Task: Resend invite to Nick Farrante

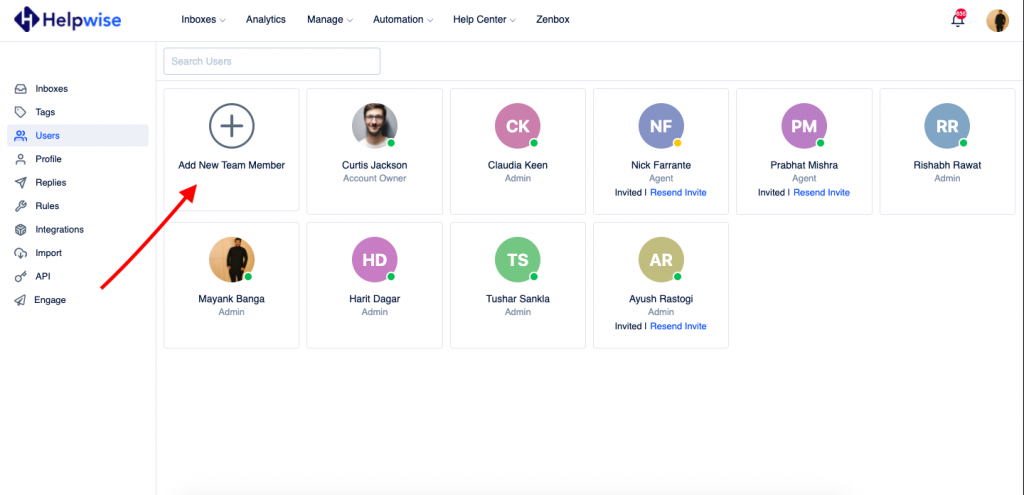Action: point(678,192)
